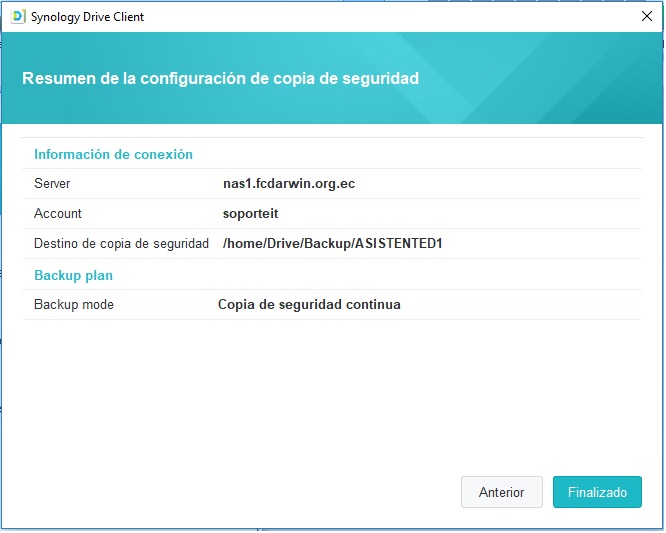
Task: Click the value Copia de seguridad continua
Action: pyautogui.click(x=310, y=305)
